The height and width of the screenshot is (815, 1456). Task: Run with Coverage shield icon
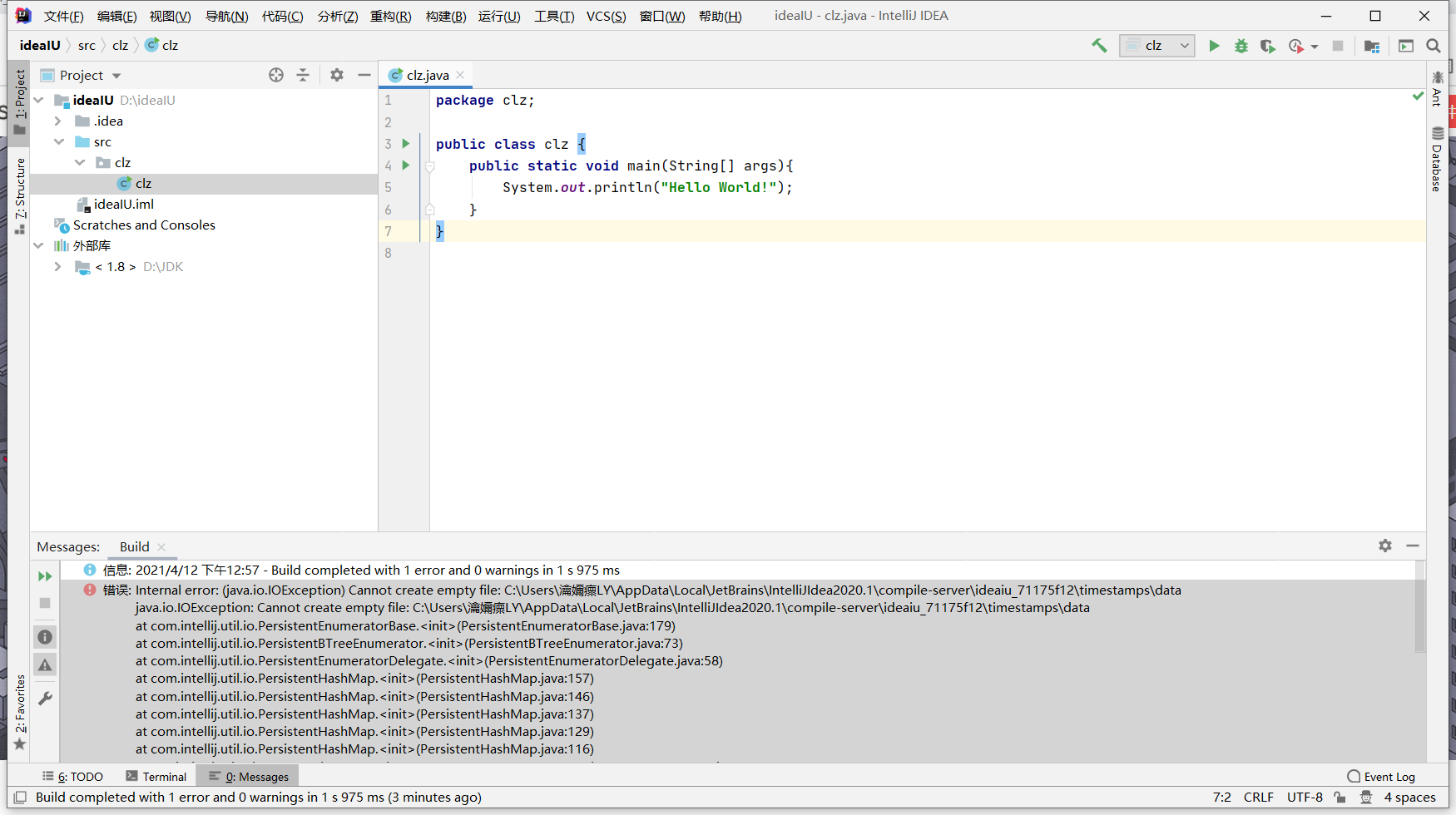[1267, 46]
